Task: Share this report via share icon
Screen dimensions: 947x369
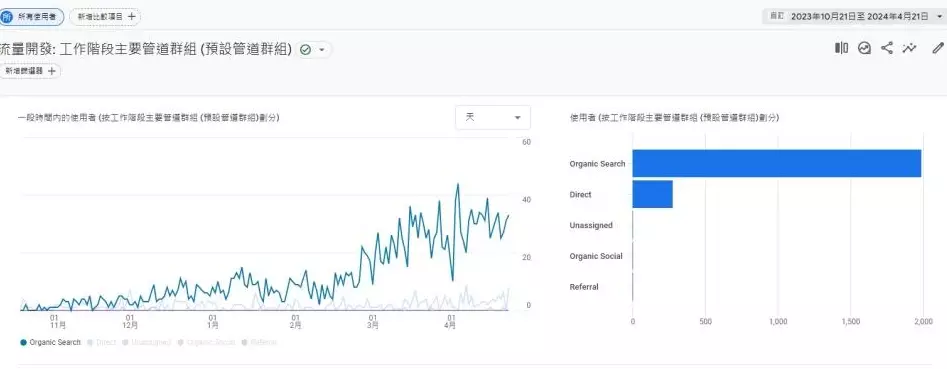Action: pos(887,48)
